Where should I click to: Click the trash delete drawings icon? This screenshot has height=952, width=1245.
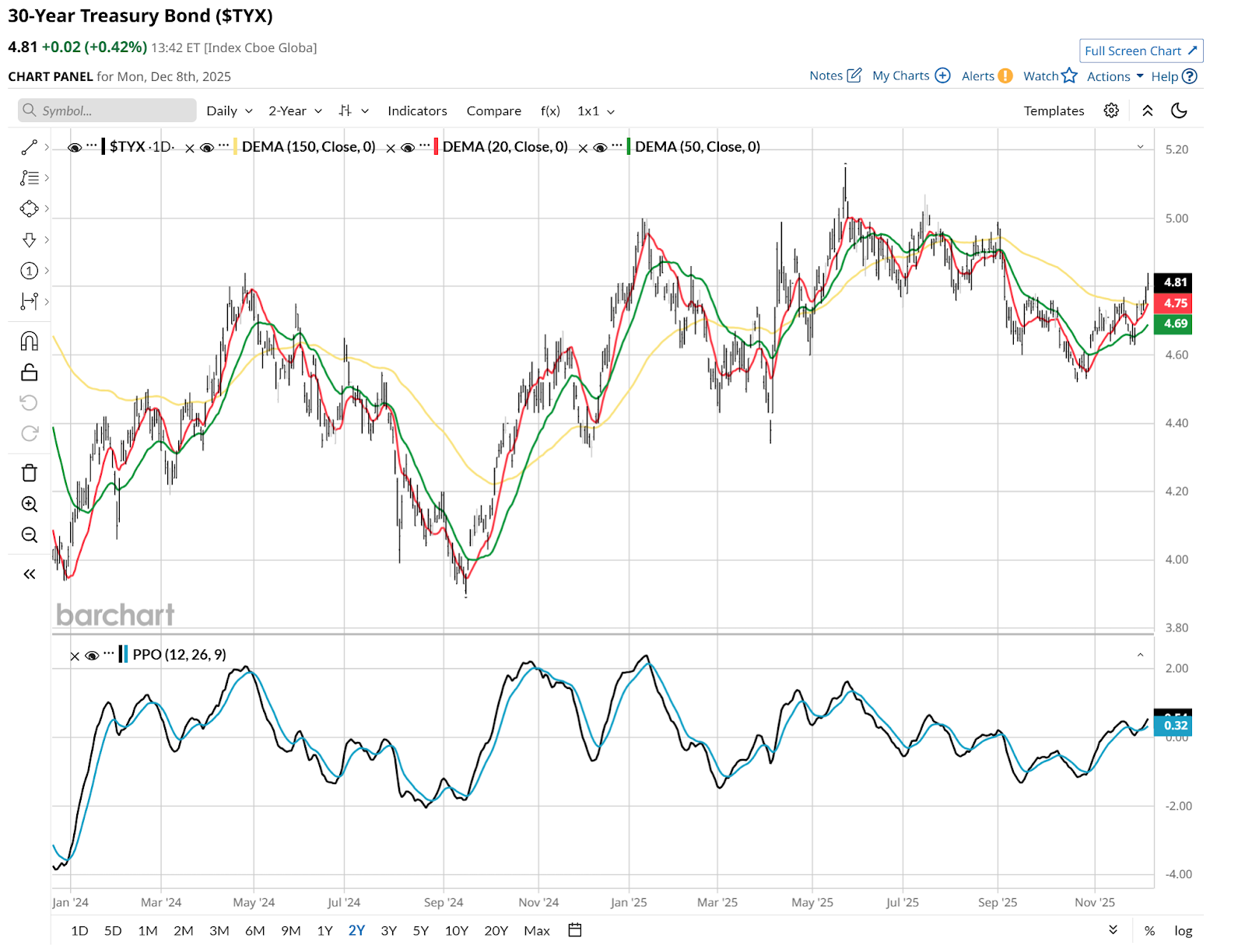[x=29, y=473]
